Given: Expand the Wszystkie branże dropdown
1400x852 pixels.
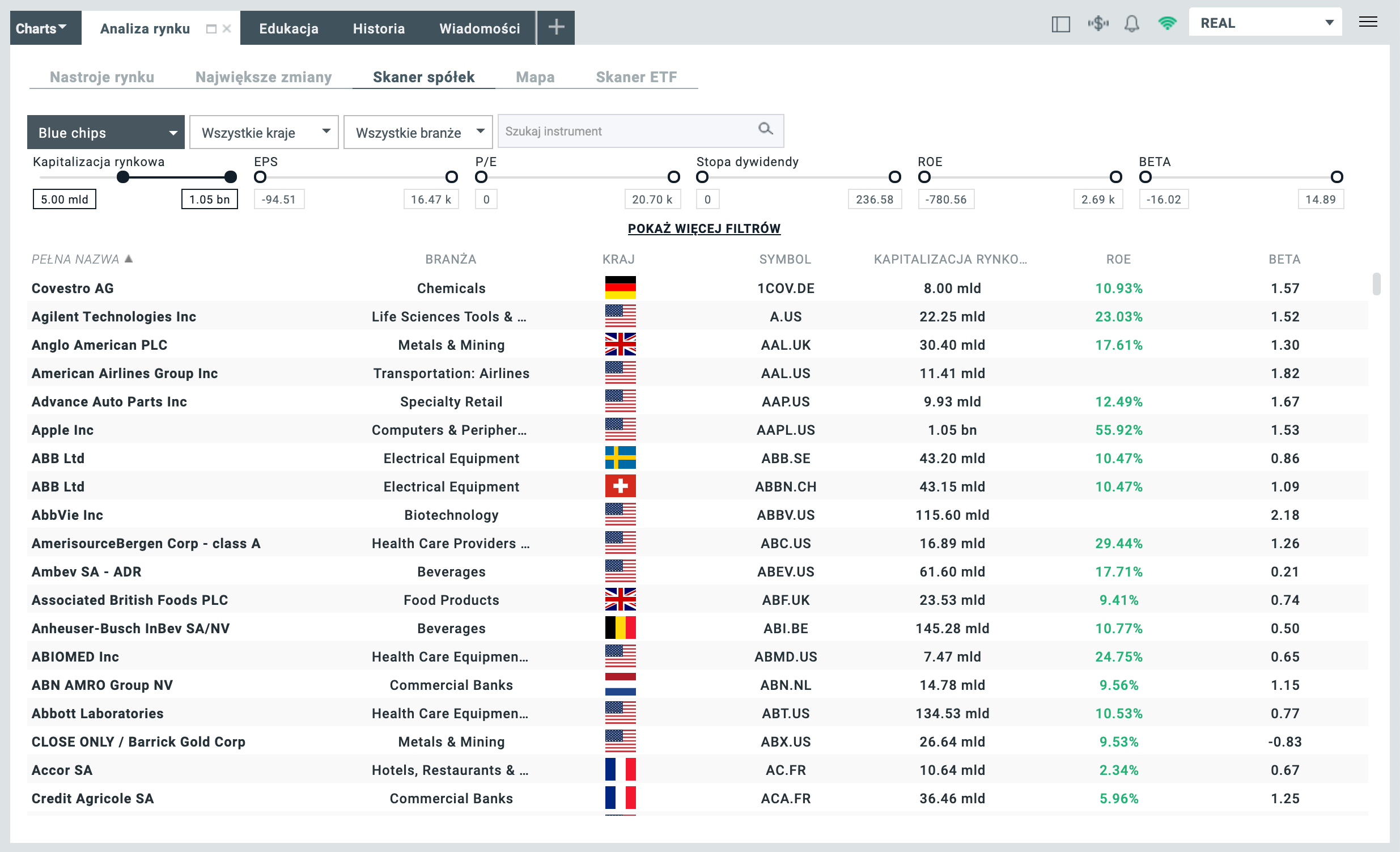Looking at the screenshot, I should (x=418, y=133).
